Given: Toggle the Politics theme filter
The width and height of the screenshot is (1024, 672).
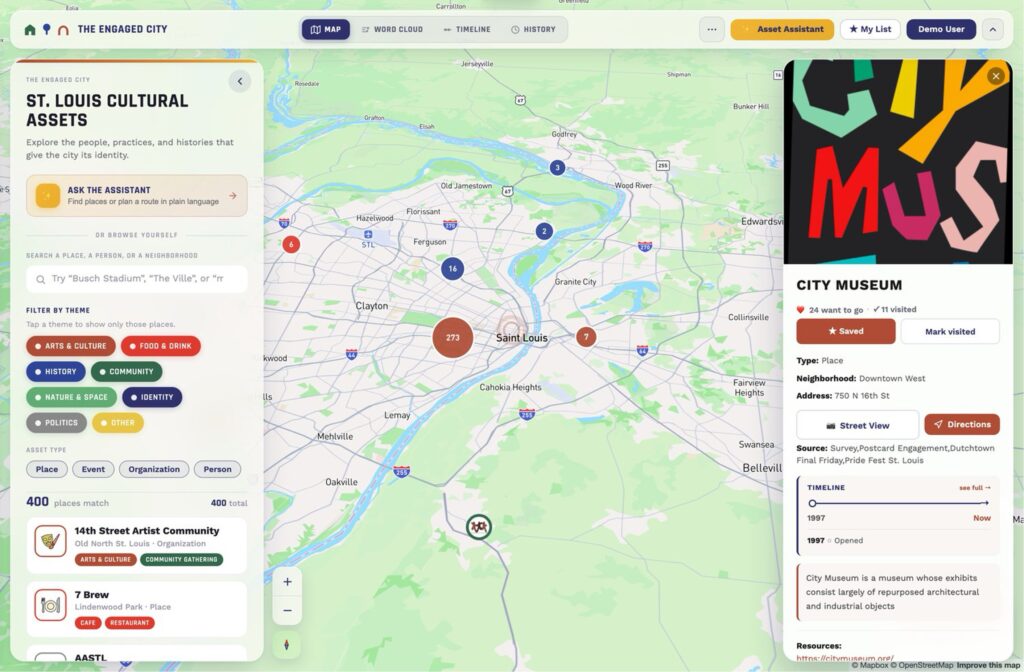Looking at the screenshot, I should (56, 423).
